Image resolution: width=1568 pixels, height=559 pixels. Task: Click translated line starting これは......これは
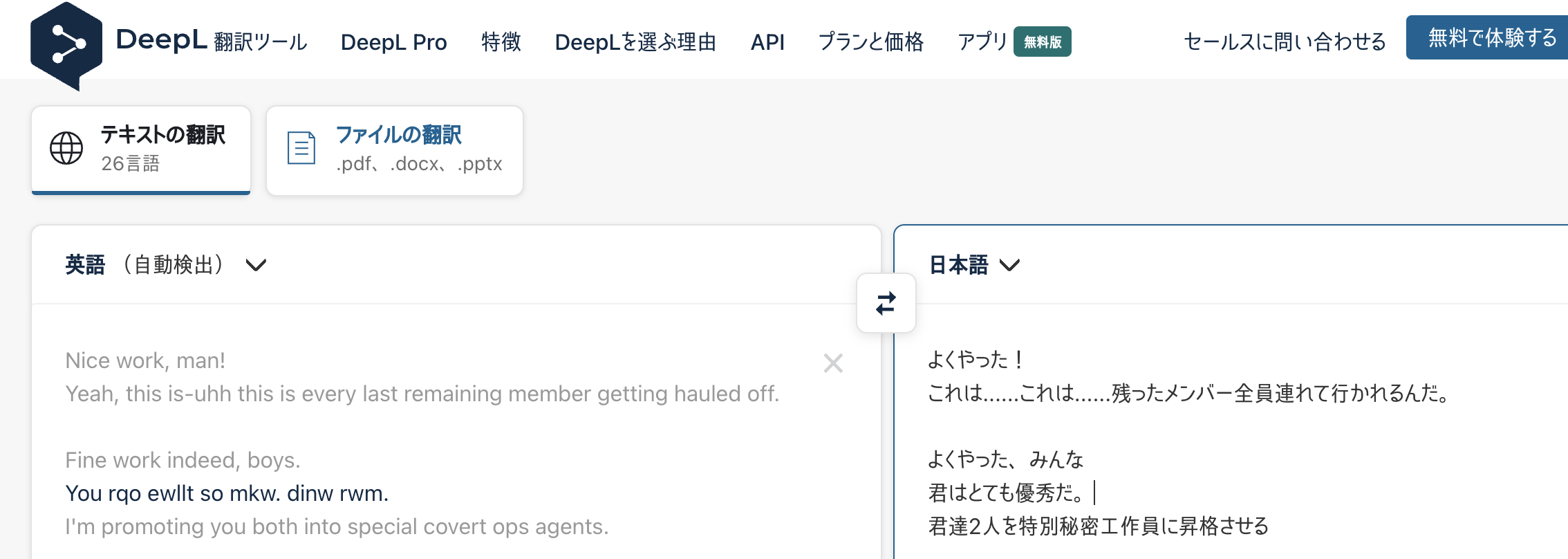1189,394
